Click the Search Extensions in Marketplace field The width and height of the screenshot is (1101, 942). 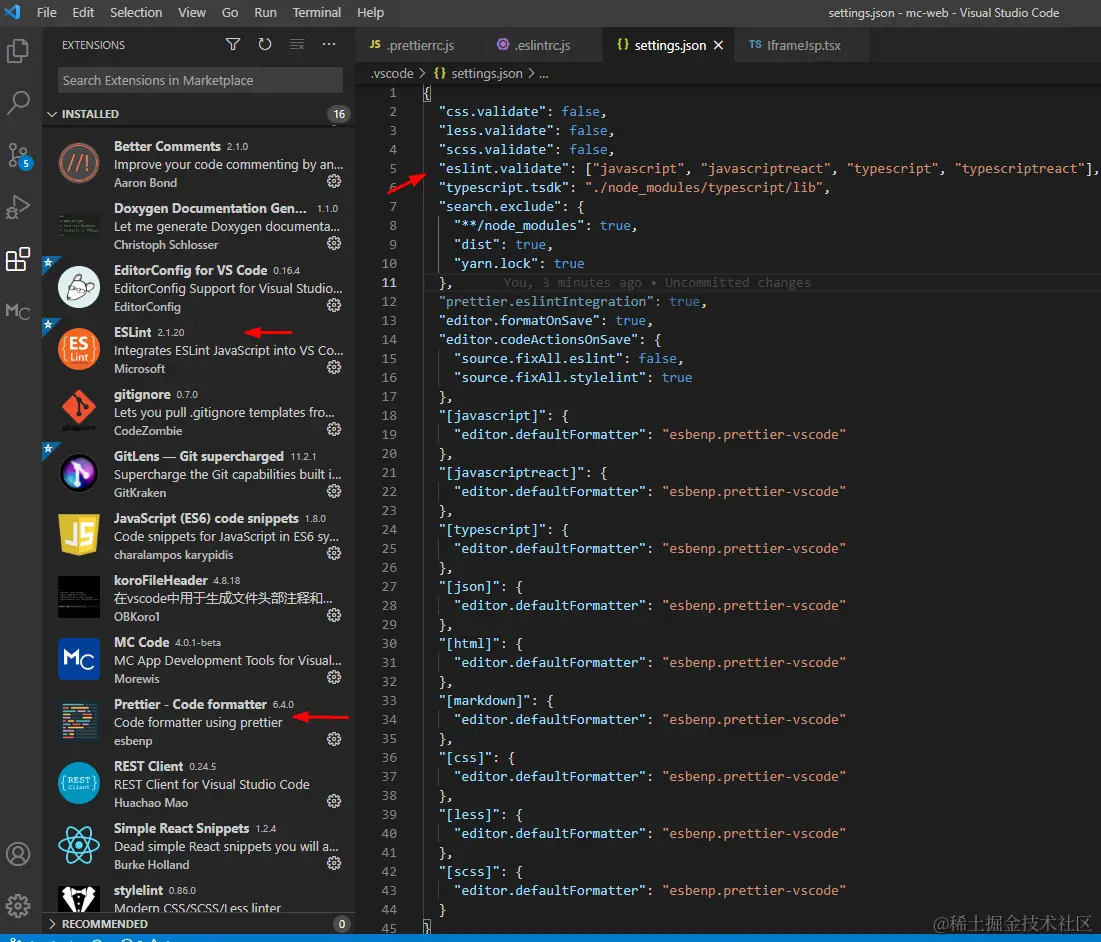[x=200, y=80]
